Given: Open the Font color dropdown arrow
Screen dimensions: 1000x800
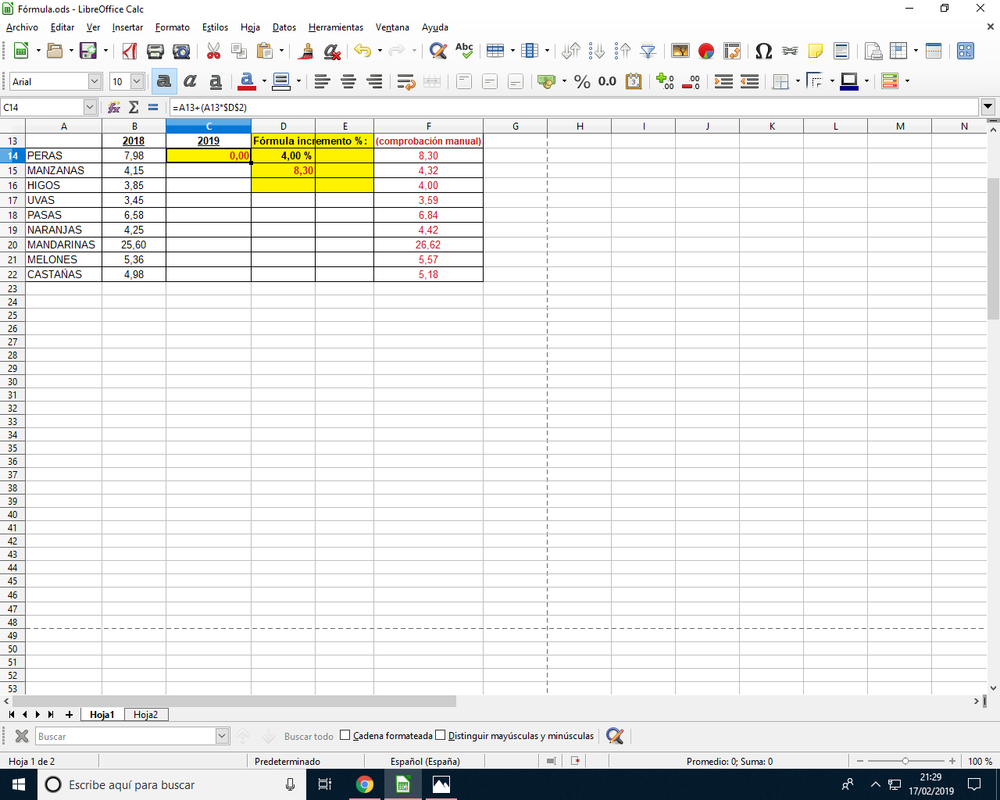Looking at the screenshot, I should click(x=264, y=81).
